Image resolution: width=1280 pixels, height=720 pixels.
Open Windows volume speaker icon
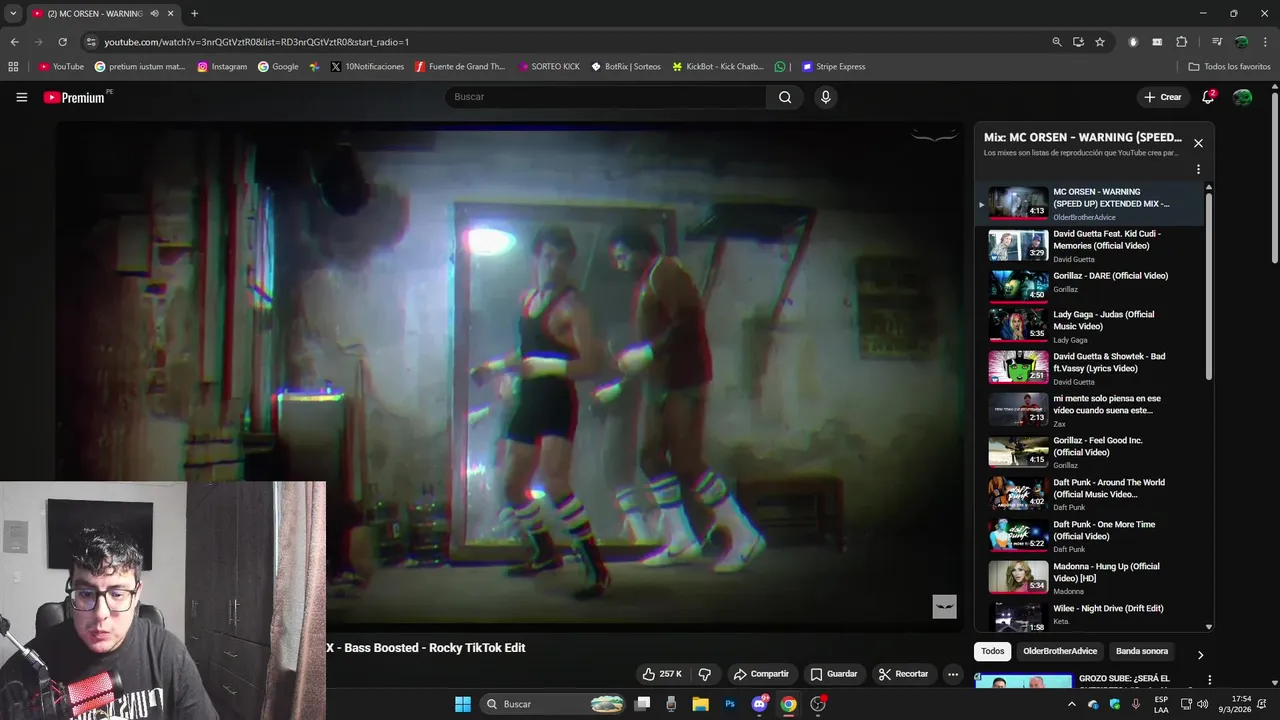pos(1203,704)
